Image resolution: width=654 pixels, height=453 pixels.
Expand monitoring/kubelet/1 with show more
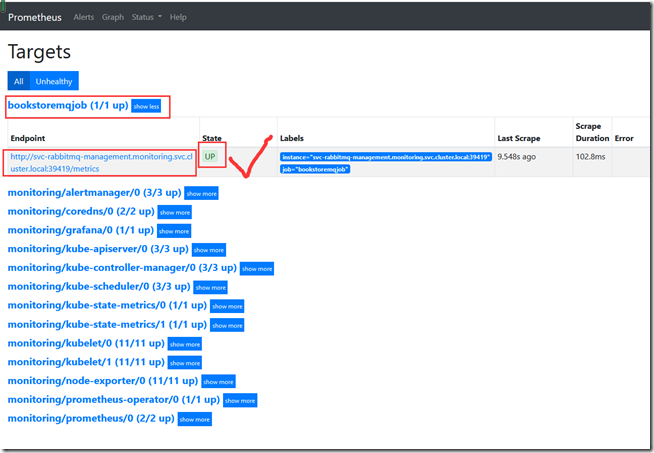[185, 363]
